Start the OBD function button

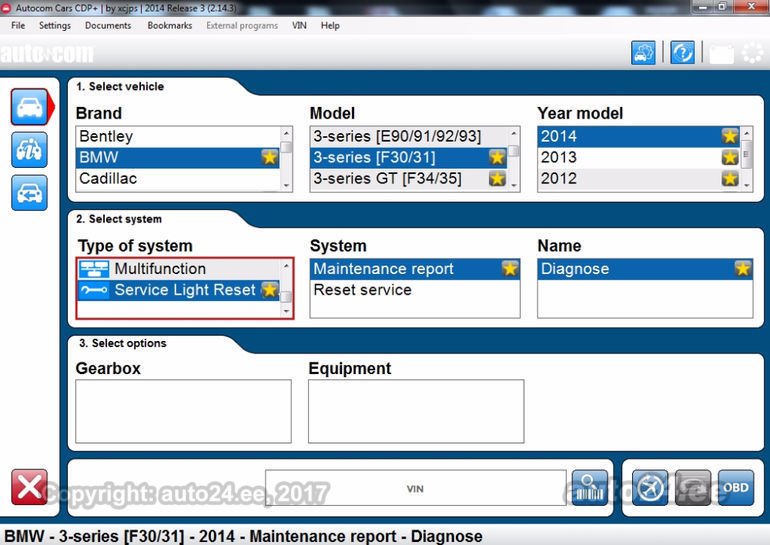point(736,488)
